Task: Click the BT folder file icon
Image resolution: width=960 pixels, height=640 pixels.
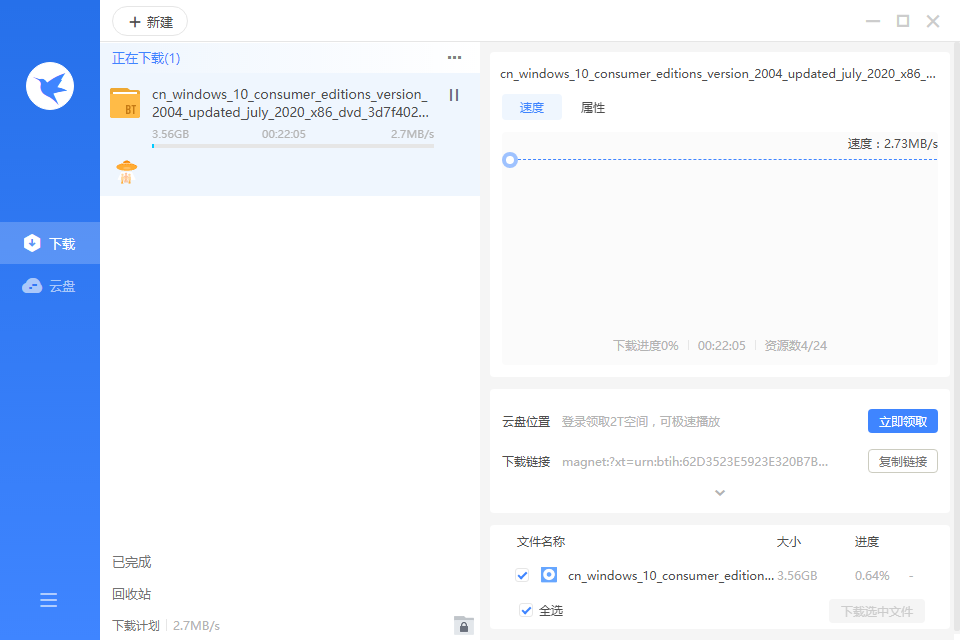Action: [125, 103]
